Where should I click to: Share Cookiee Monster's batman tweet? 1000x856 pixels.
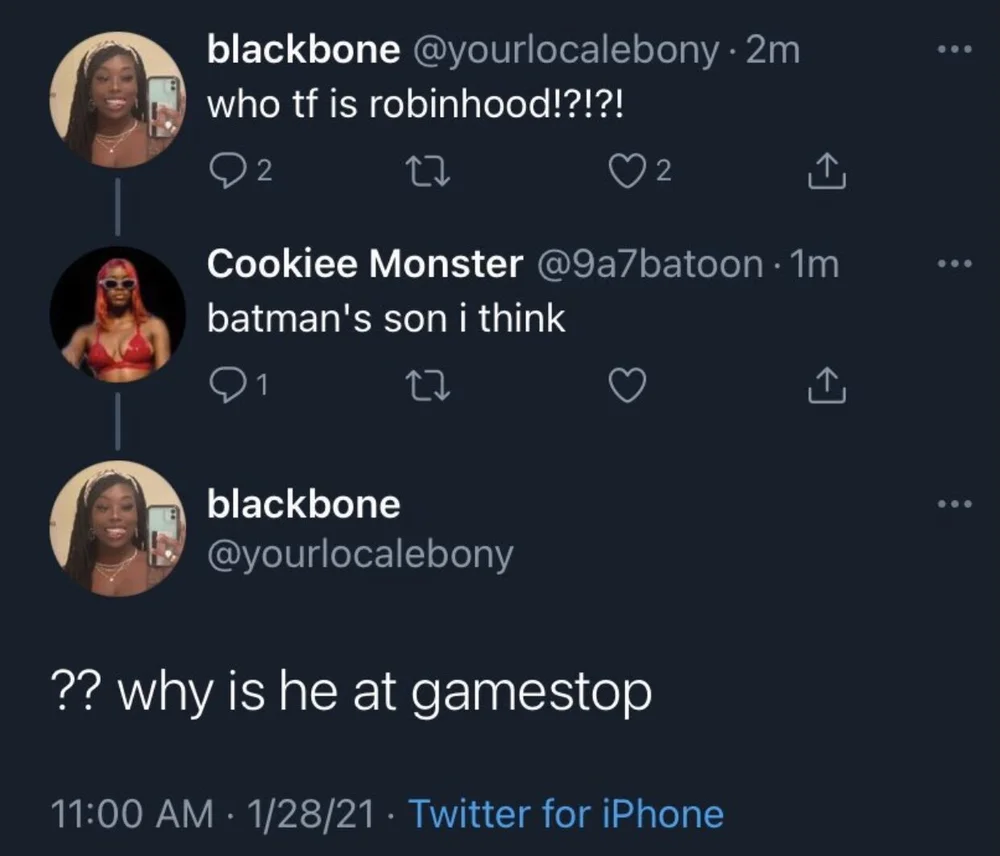point(827,385)
